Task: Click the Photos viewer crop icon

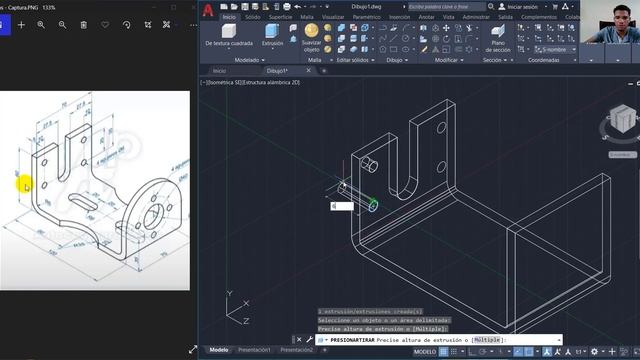Action: click(x=148, y=25)
